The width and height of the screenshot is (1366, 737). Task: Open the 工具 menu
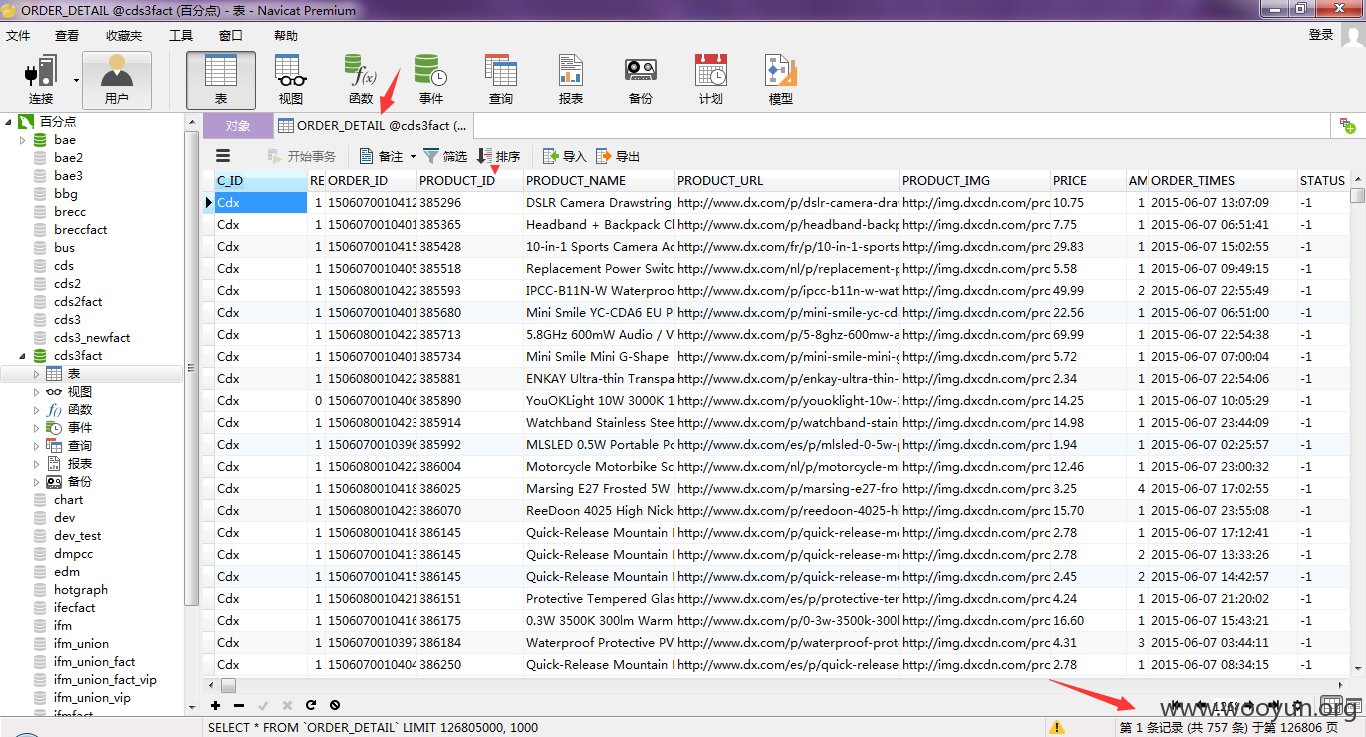coord(181,35)
